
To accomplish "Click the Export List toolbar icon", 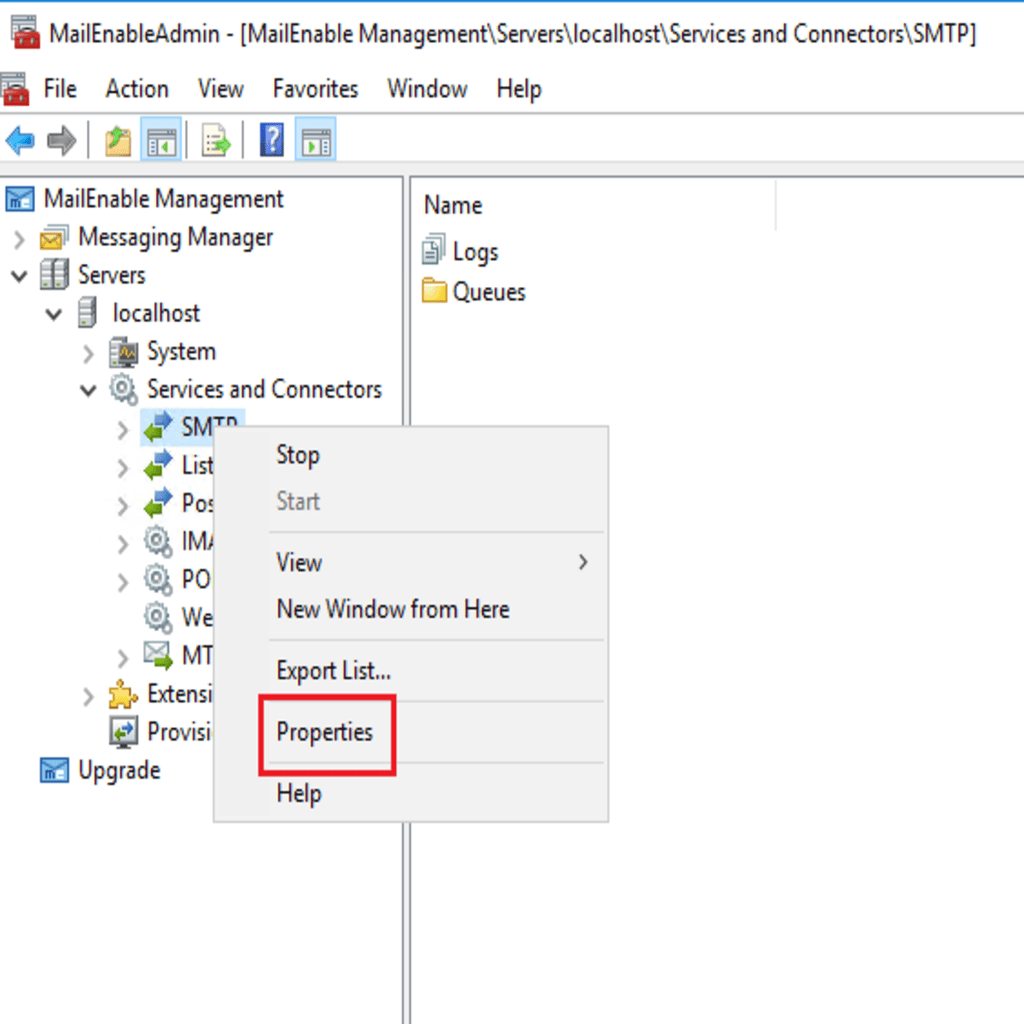I will (216, 141).
